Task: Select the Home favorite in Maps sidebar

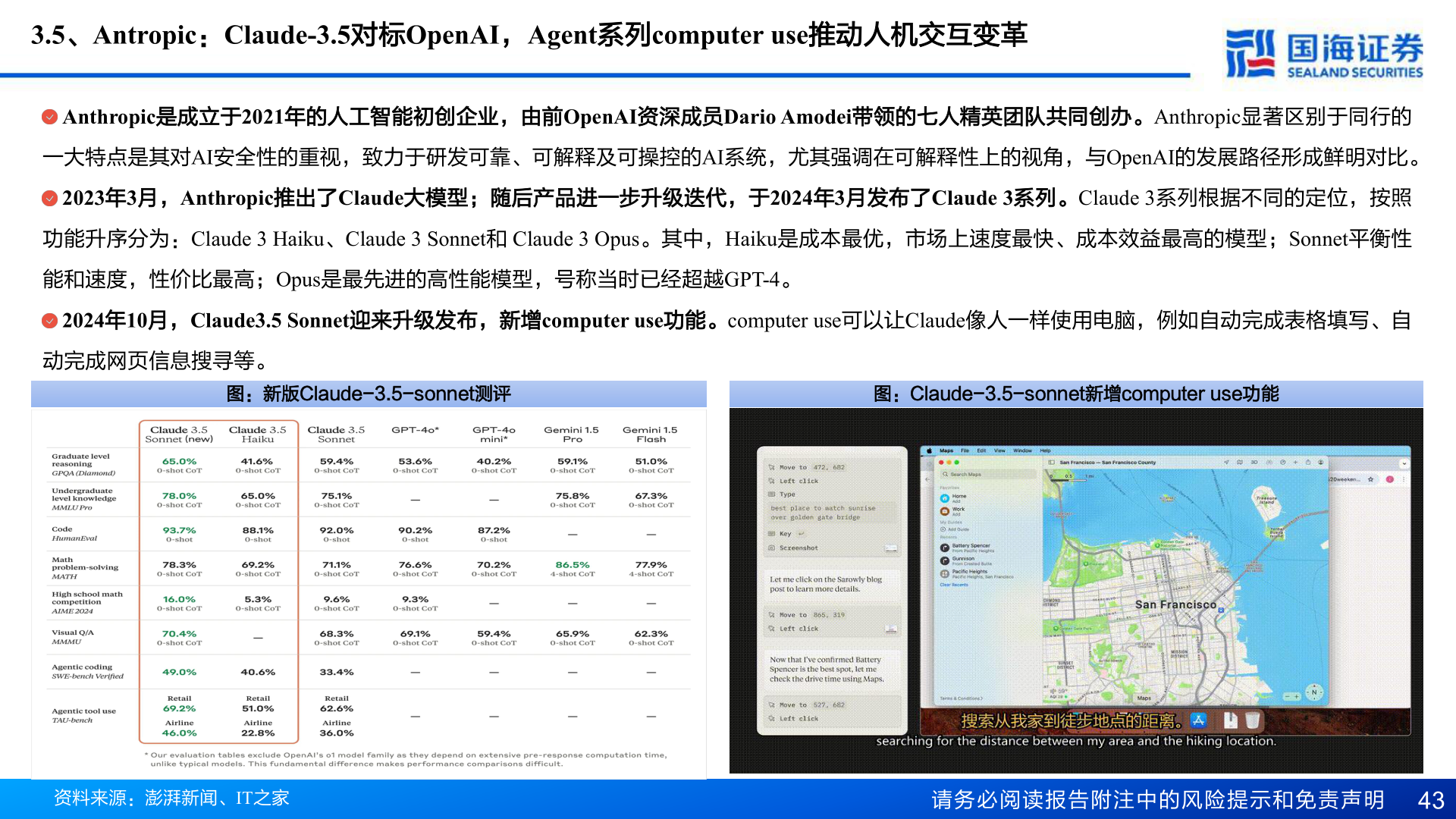Action: [955, 498]
